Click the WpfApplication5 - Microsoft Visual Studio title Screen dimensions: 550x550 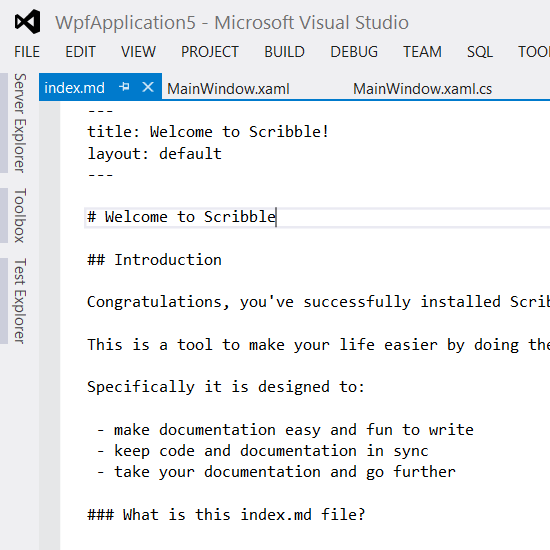coord(232,22)
